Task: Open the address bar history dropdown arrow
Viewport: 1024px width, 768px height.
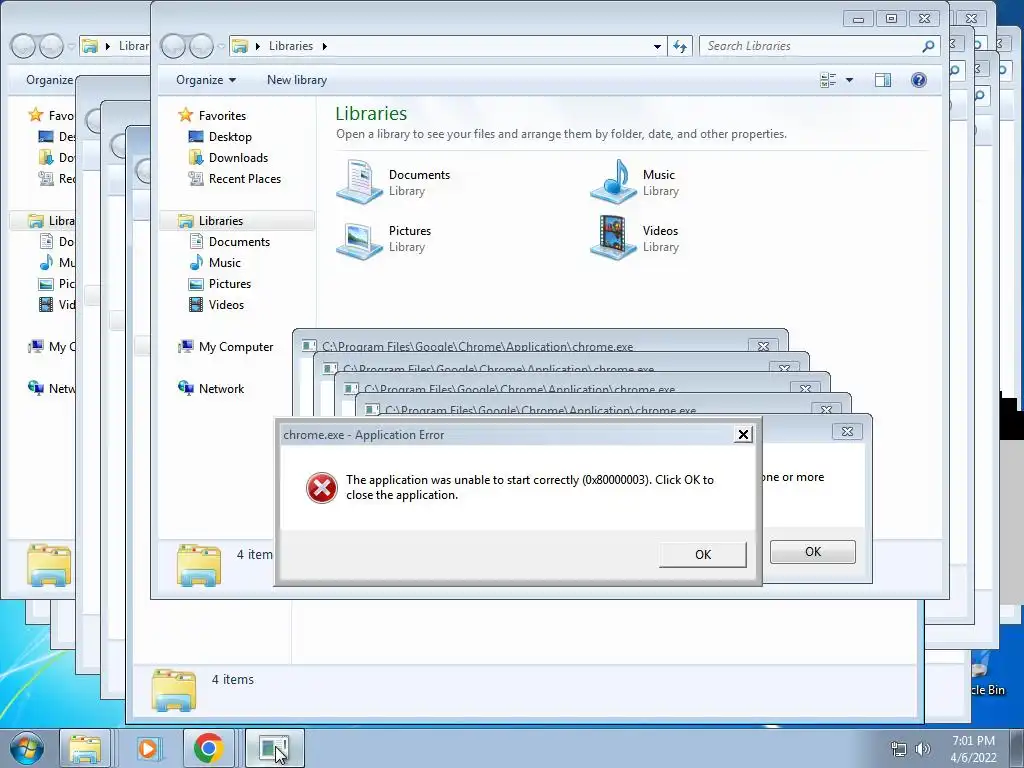Action: coord(657,46)
